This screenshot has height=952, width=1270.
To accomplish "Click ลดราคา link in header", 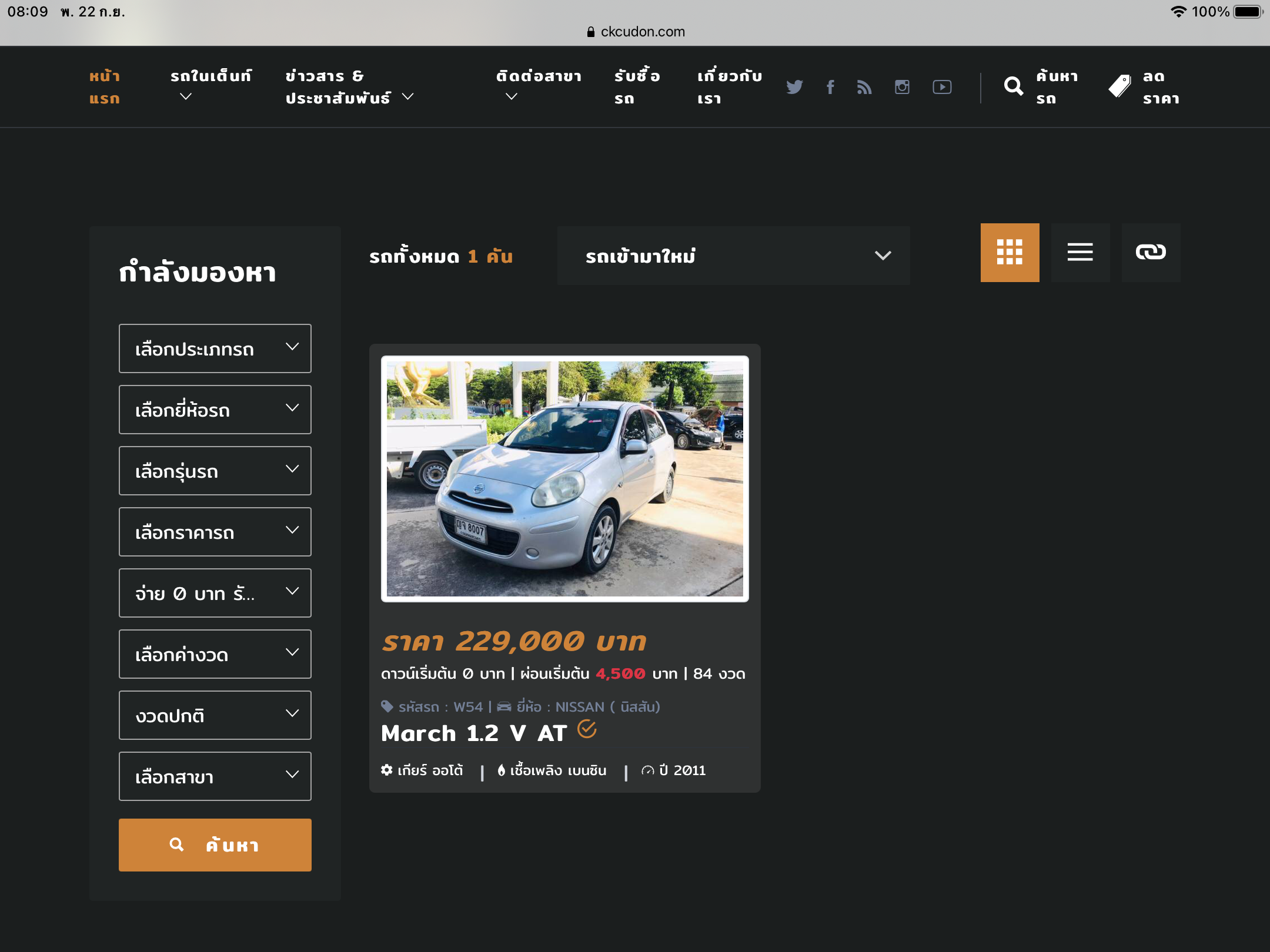I will [x=1161, y=87].
